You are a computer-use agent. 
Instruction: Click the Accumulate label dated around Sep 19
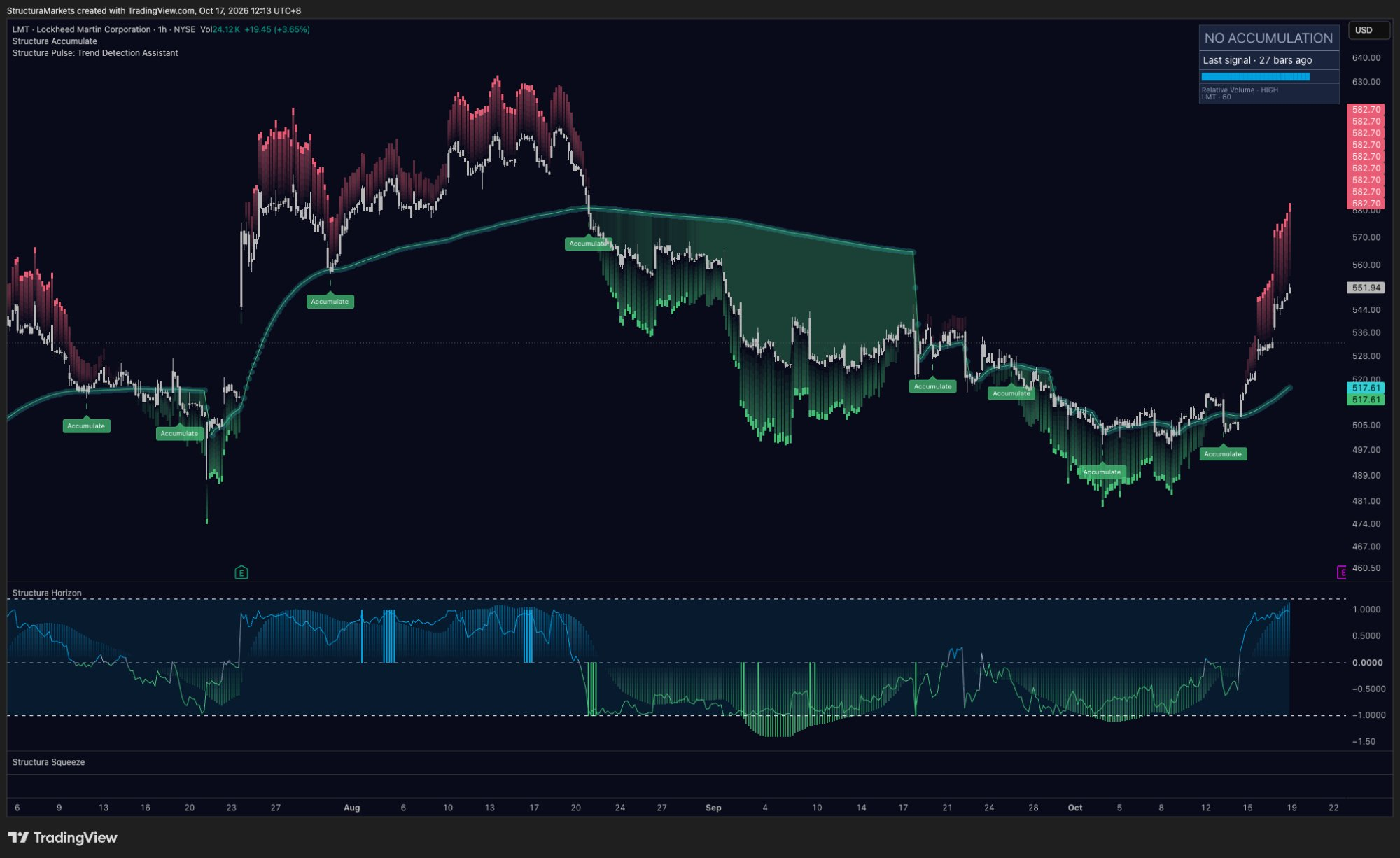pyautogui.click(x=932, y=386)
